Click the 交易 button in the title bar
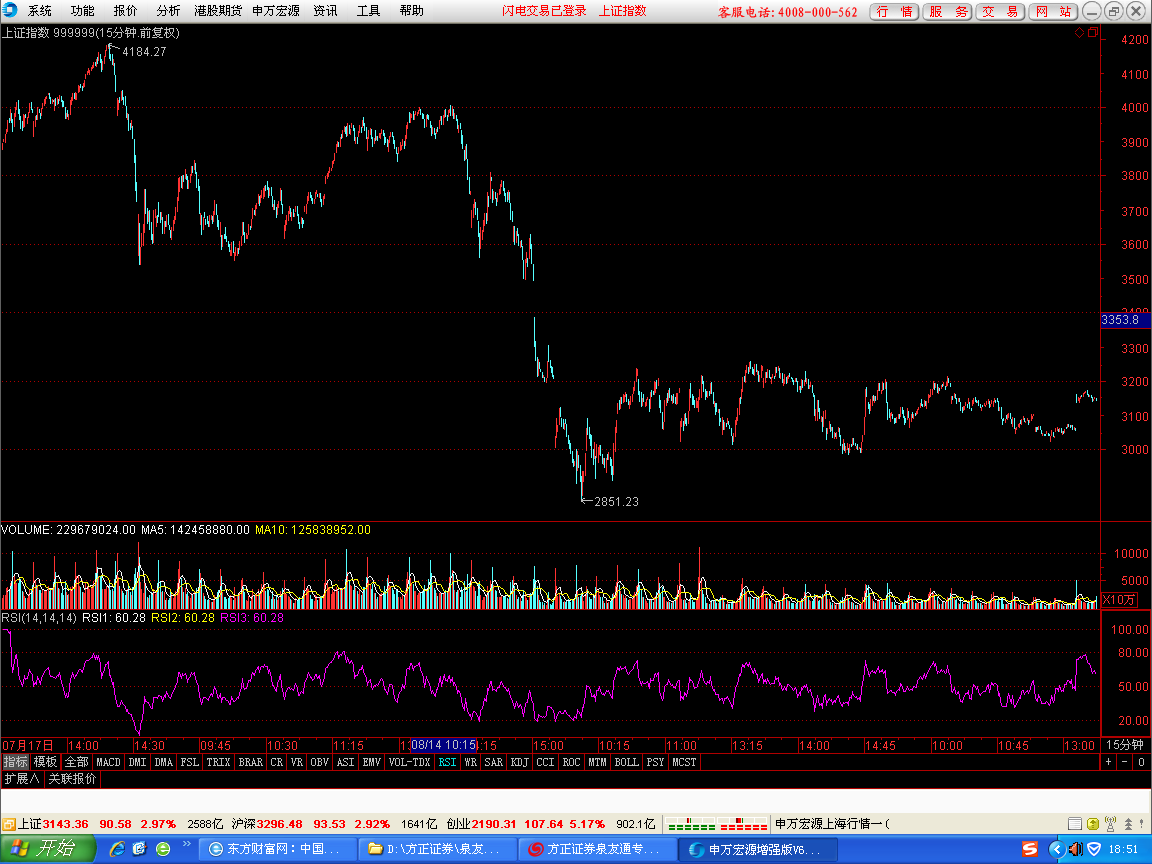The width and height of the screenshot is (1152, 864). pyautogui.click(x=1001, y=12)
